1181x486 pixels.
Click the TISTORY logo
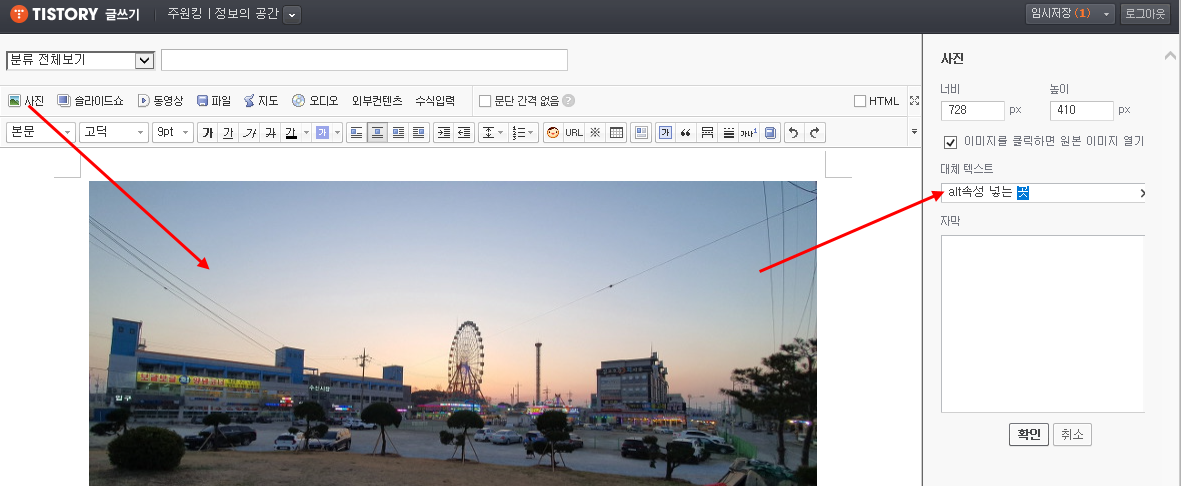tap(53, 14)
